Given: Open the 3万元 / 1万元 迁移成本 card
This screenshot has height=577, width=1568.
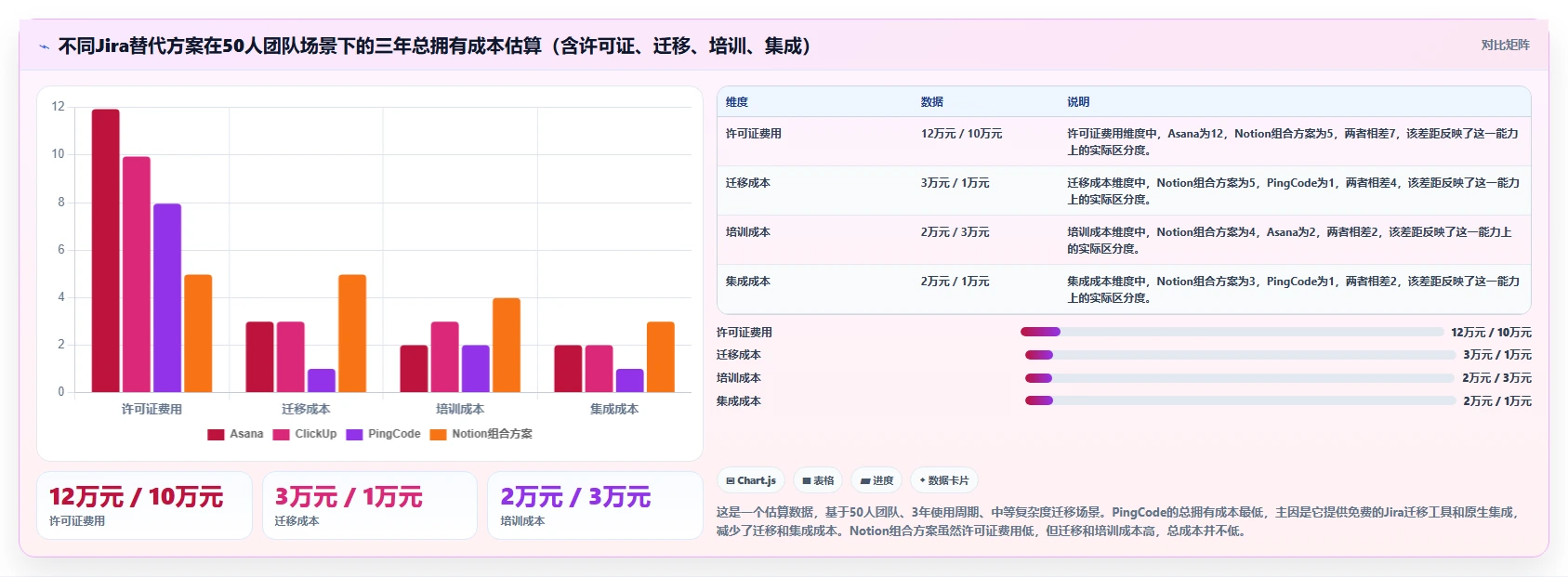Looking at the screenshot, I should (x=370, y=505).
